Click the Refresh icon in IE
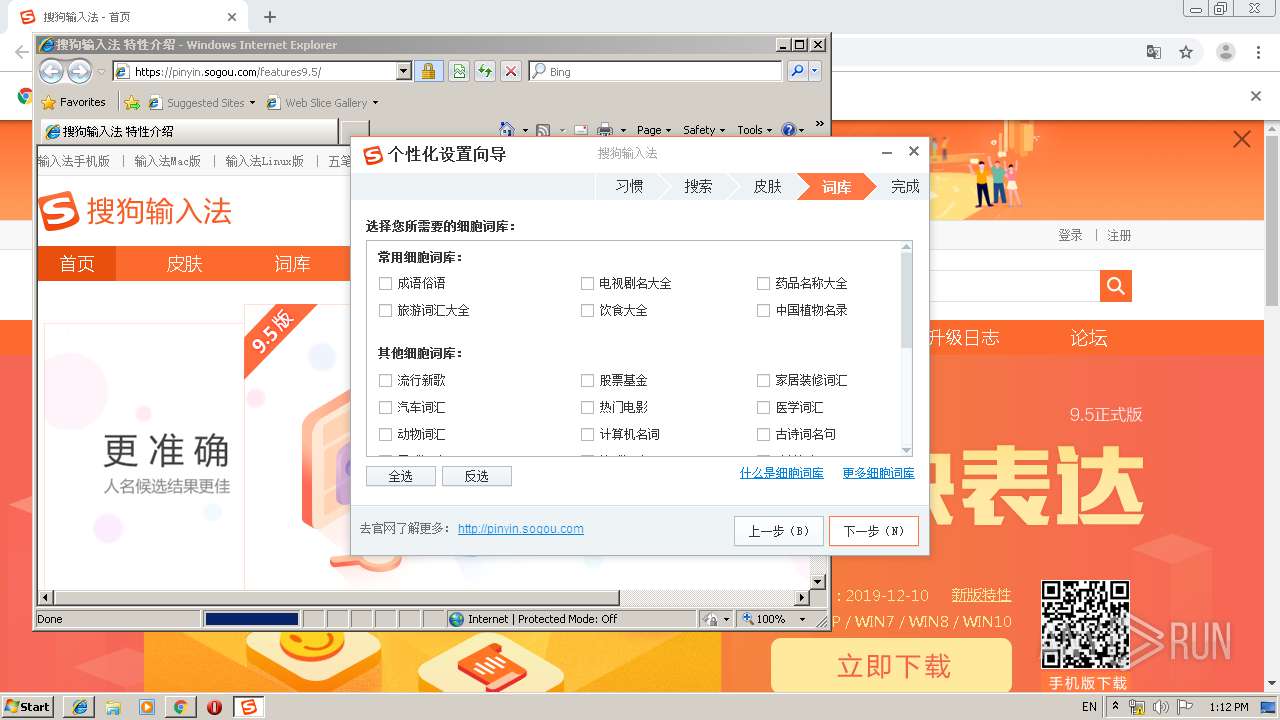1280x720 pixels. [x=485, y=71]
